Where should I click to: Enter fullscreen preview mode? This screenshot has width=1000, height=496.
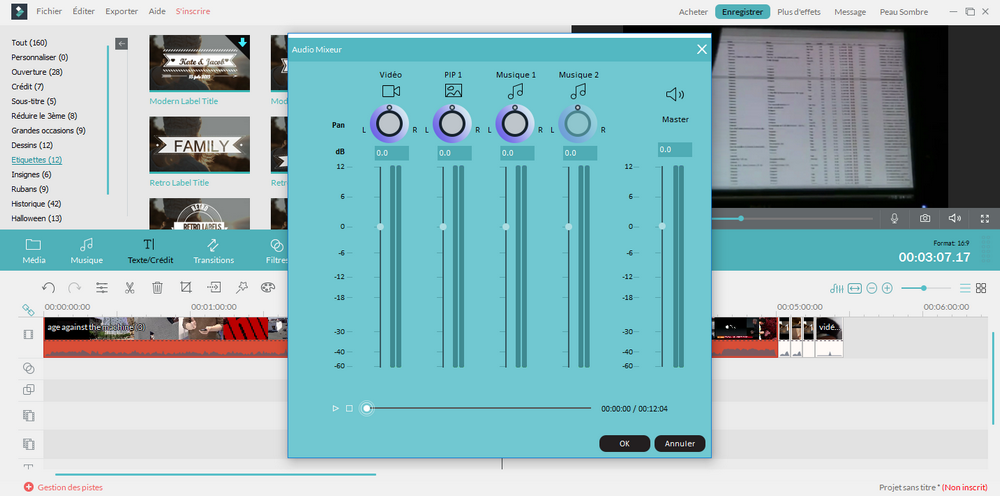tap(985, 218)
